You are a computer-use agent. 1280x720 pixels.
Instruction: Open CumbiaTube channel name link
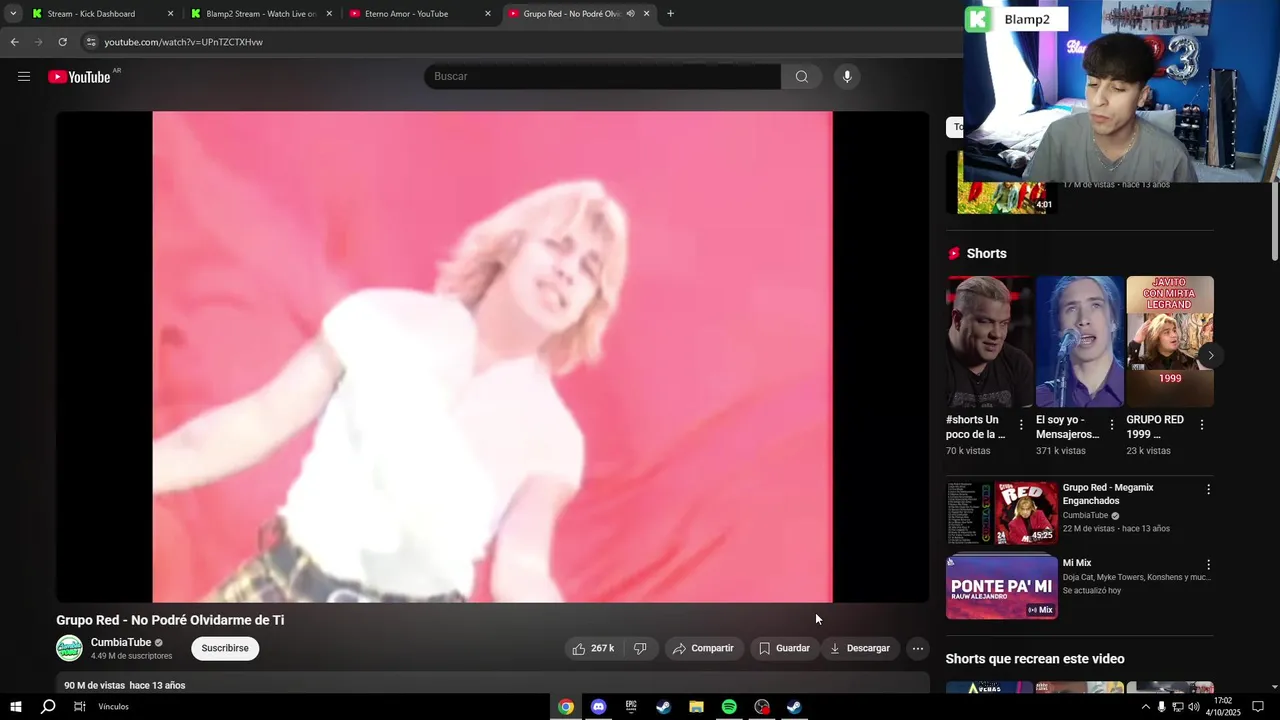coord(121,642)
